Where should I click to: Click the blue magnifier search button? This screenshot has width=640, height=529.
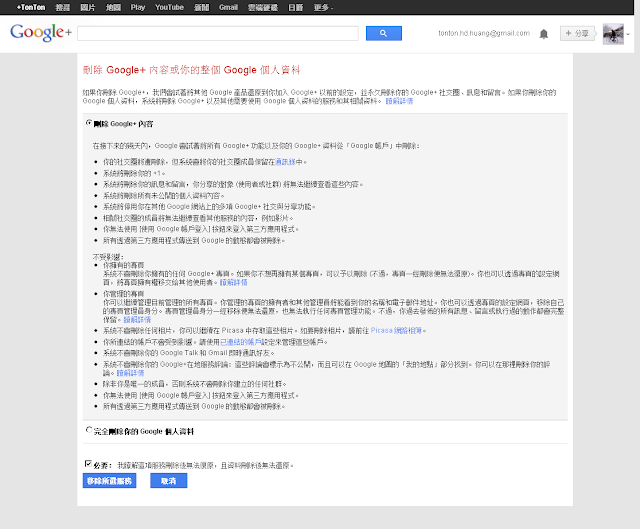pos(384,33)
